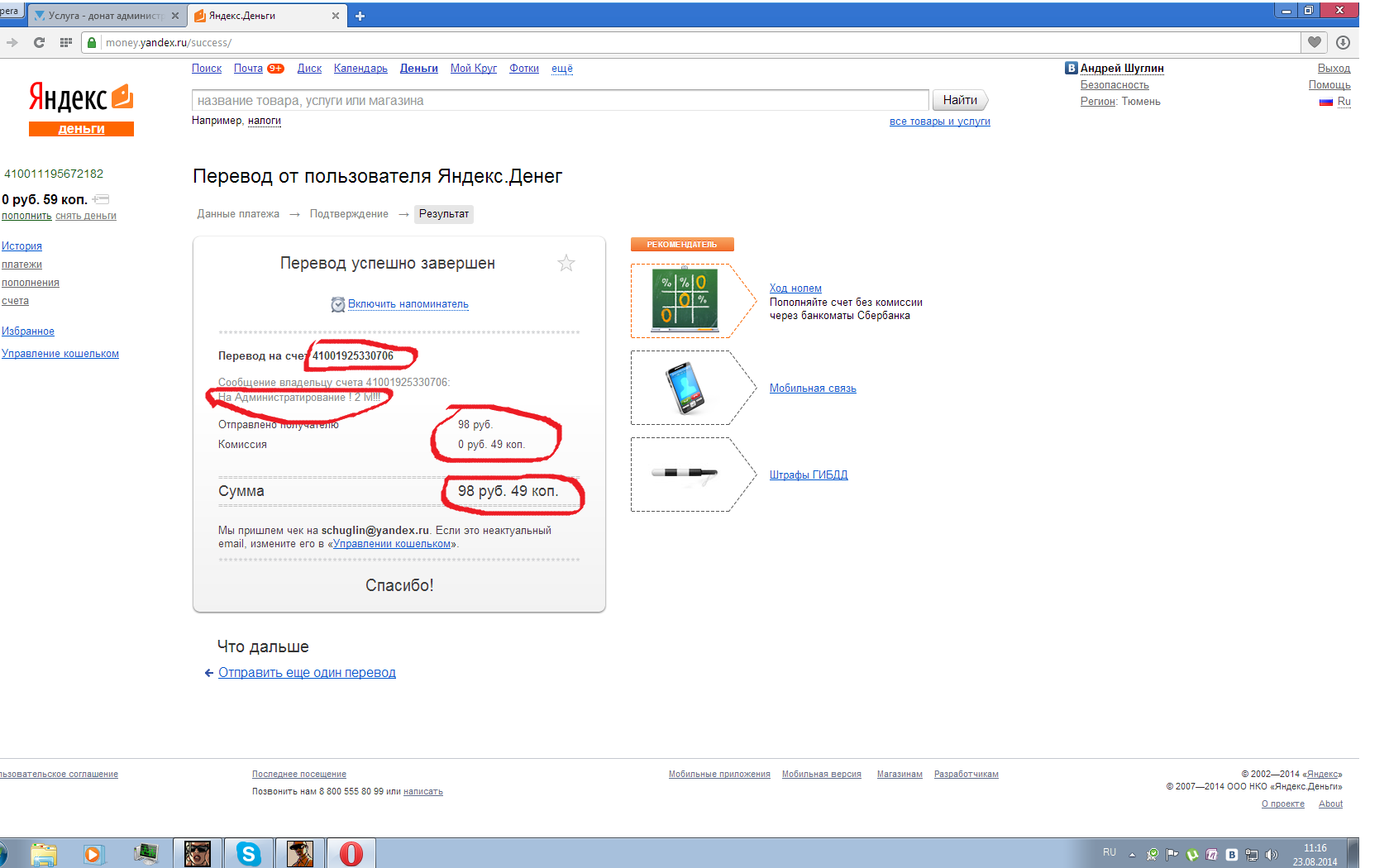Click the Выход logout link
Viewport: 1389px width, 868px height.
tap(1334, 69)
